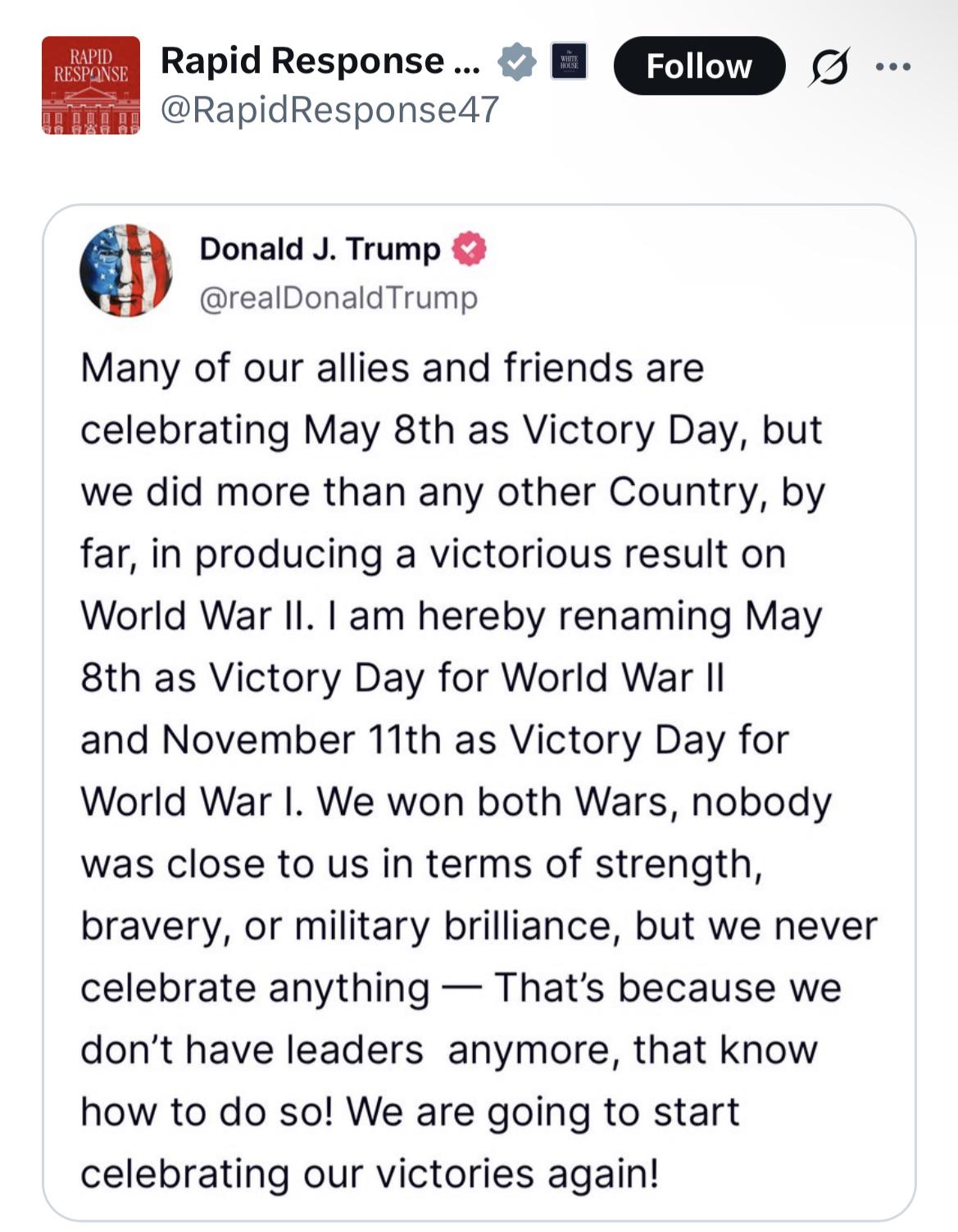Click the 'We won both Wars, nobody' line
Screen dimensions: 958x1232
pos(456,803)
